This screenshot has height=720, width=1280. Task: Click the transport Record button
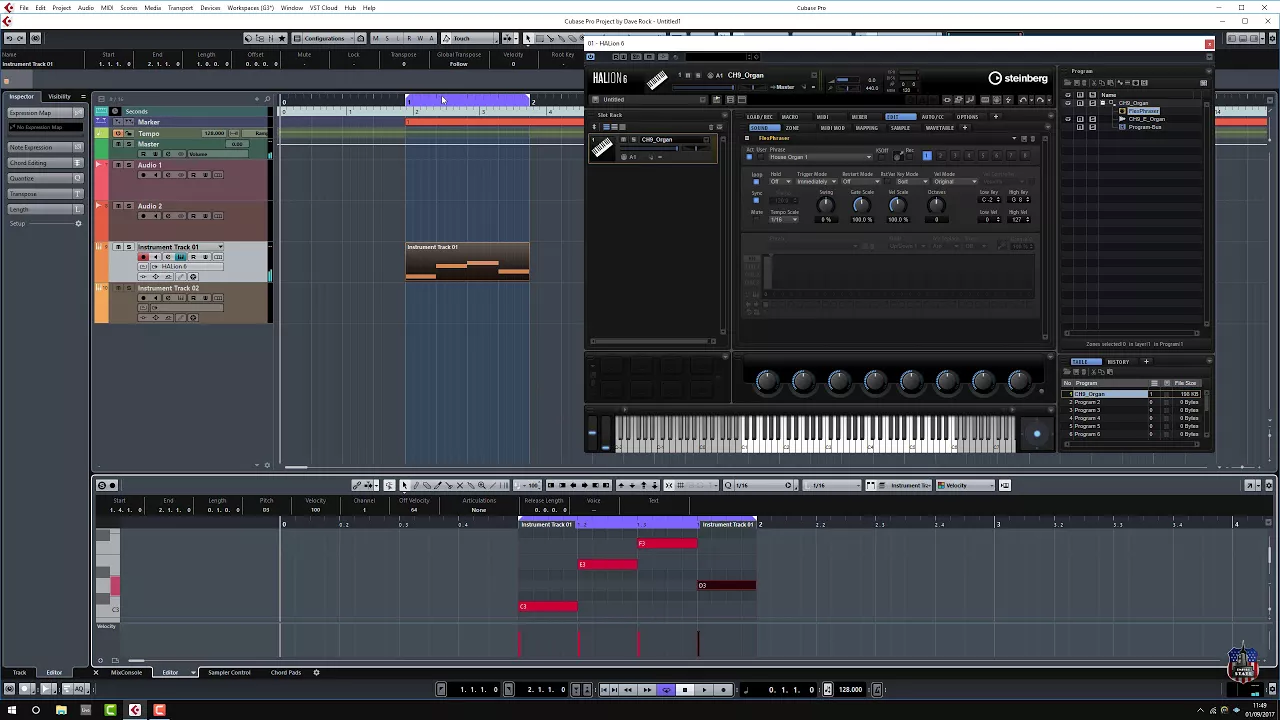coord(723,689)
